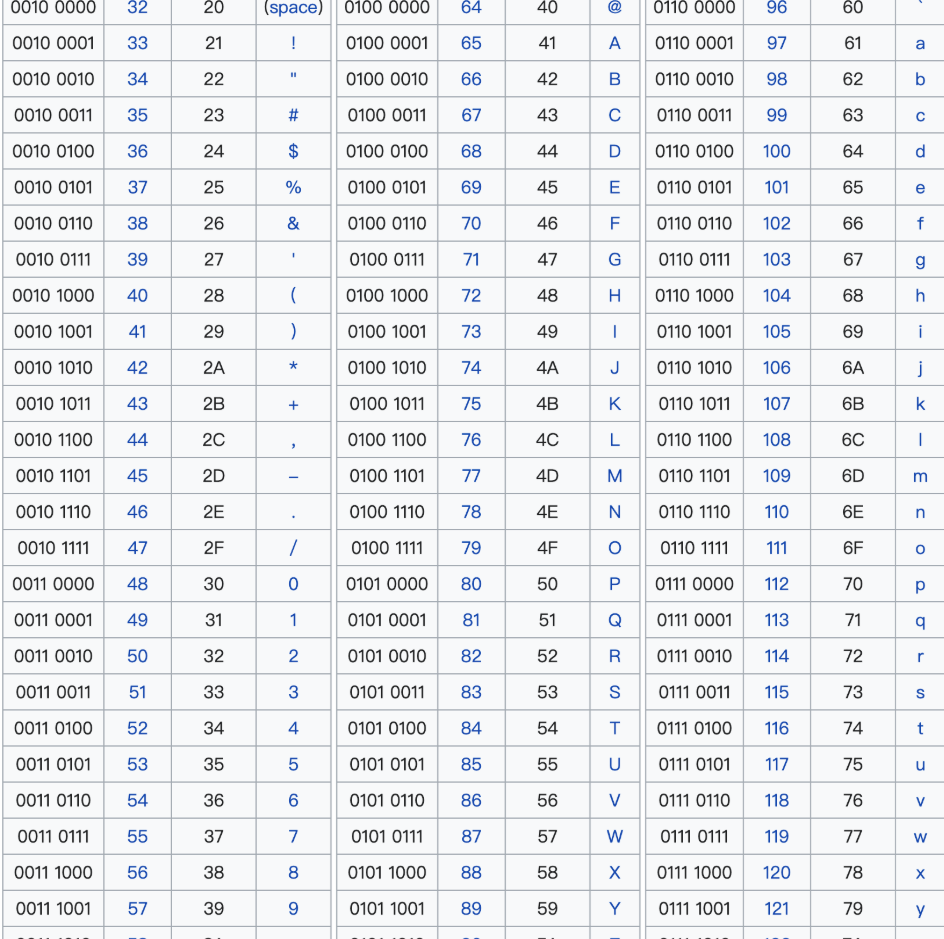
Task: Click the uppercase X link
Action: coord(615,873)
